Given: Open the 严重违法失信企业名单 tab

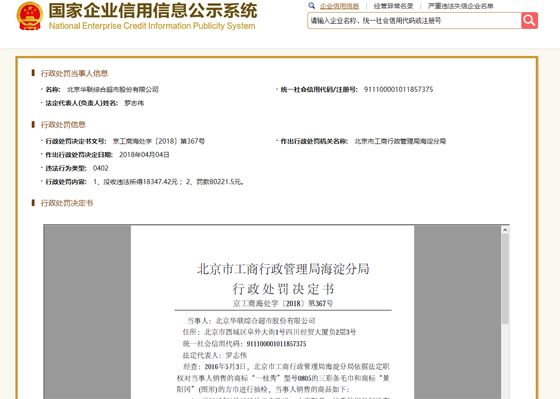Looking at the screenshot, I should [x=460, y=6].
